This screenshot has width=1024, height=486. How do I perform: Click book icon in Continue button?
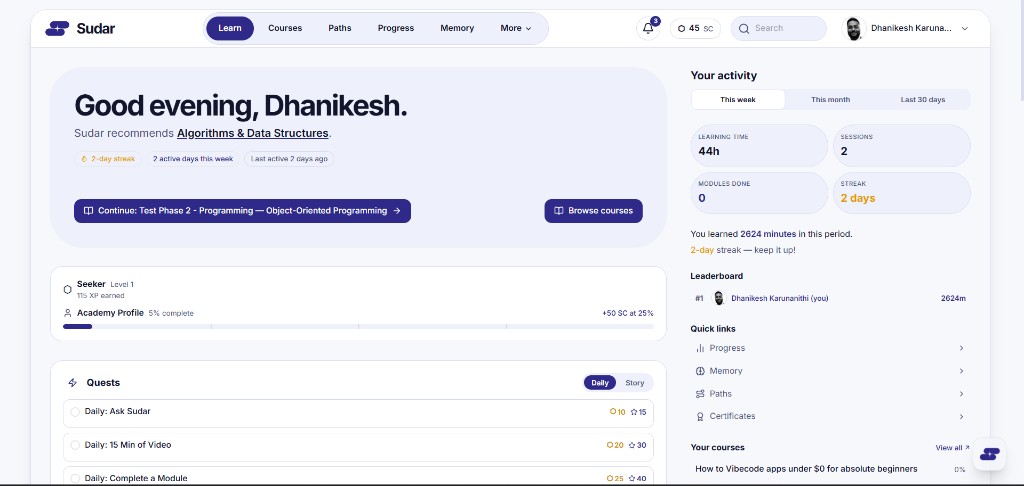pyautogui.click(x=88, y=211)
